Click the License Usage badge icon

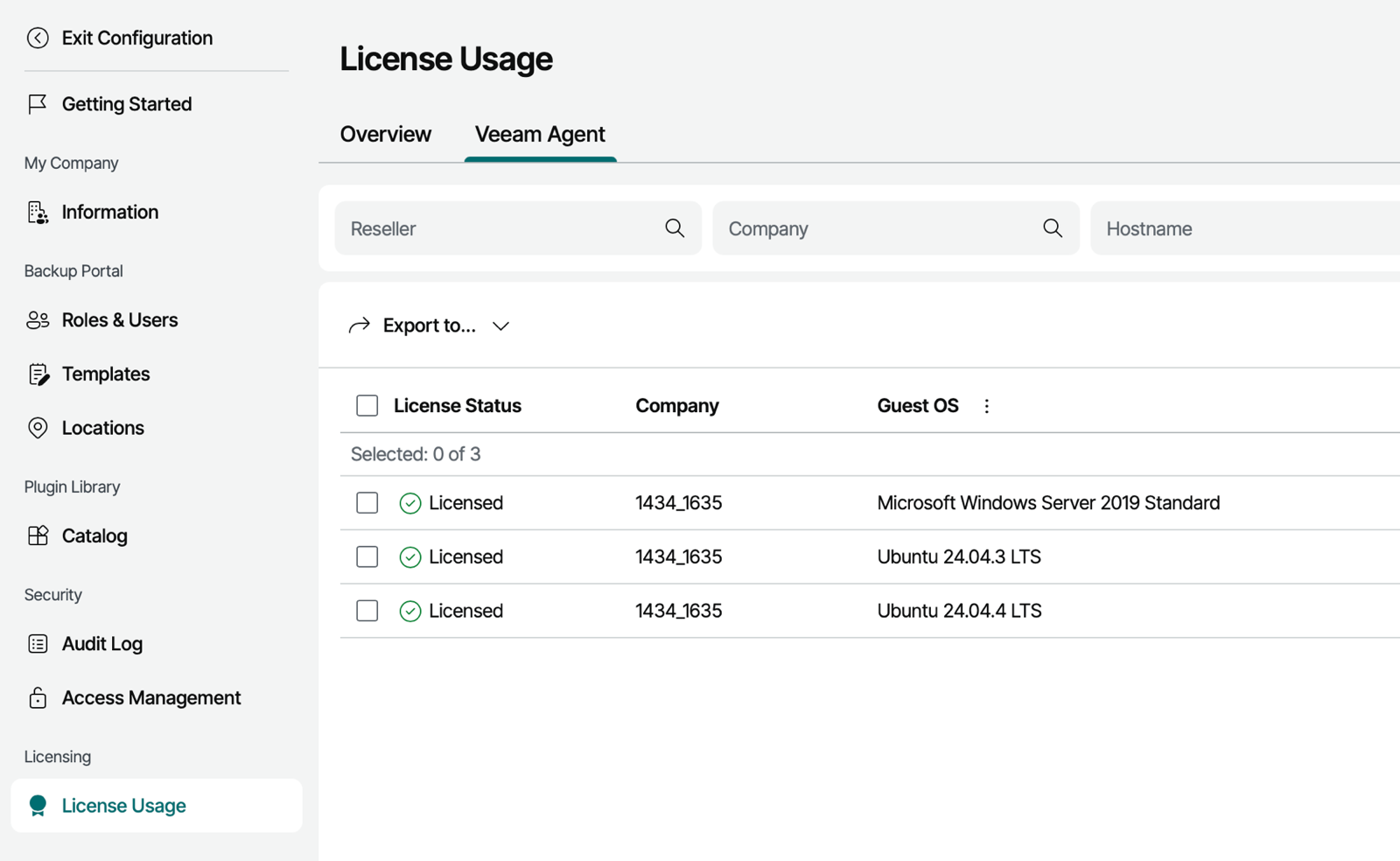38,806
